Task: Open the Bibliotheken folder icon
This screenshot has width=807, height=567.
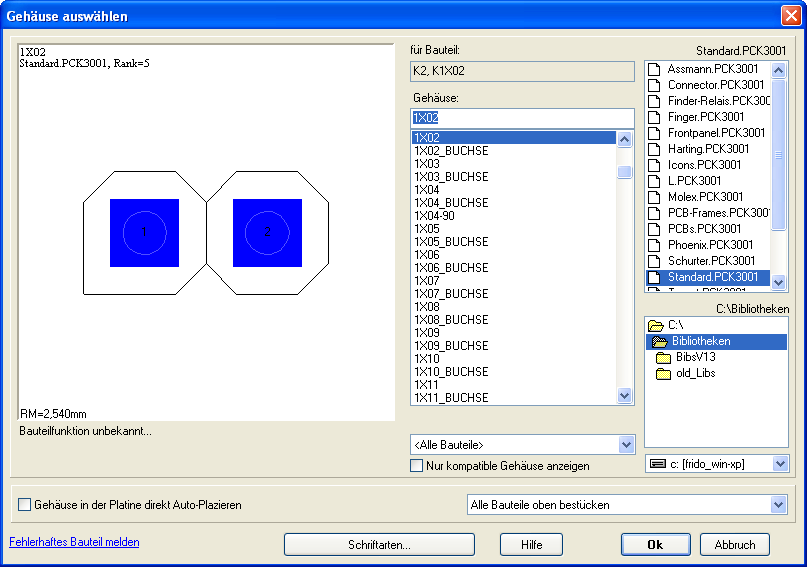Action: coord(660,341)
